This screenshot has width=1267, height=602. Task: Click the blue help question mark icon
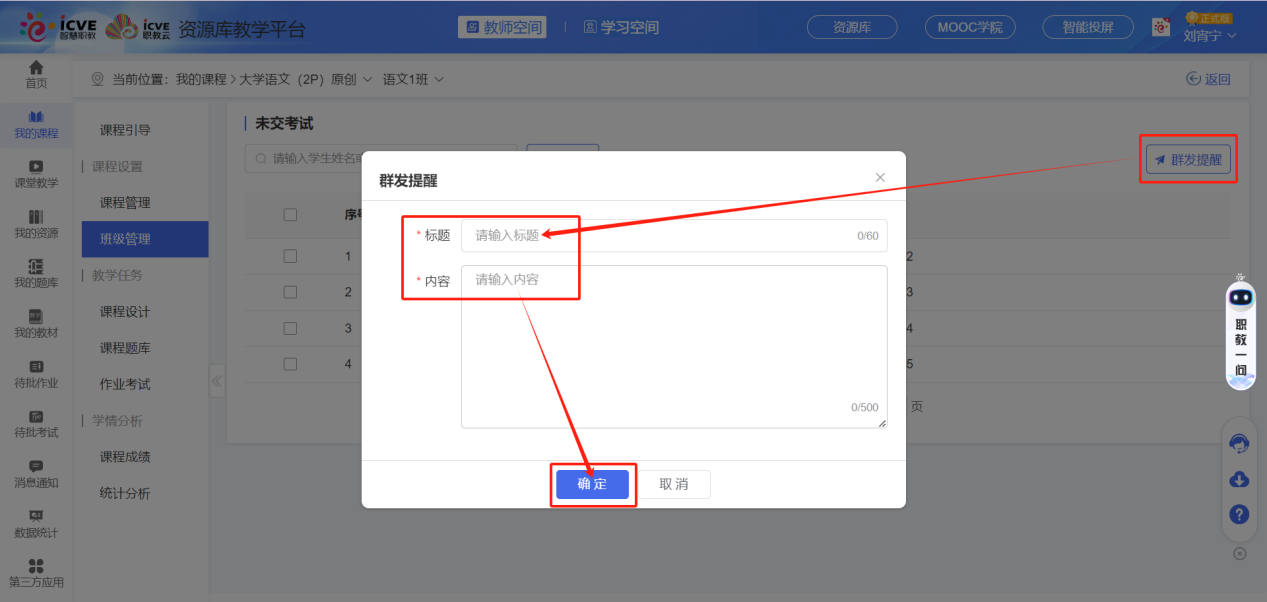pyautogui.click(x=1239, y=515)
